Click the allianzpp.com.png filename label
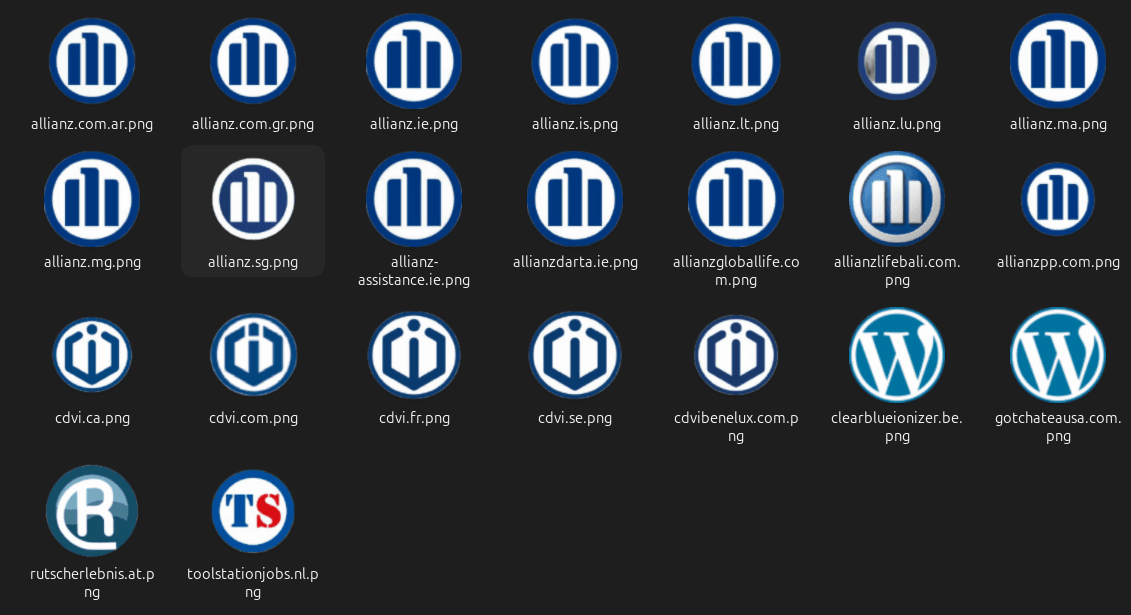The image size is (1131, 615). click(1058, 262)
